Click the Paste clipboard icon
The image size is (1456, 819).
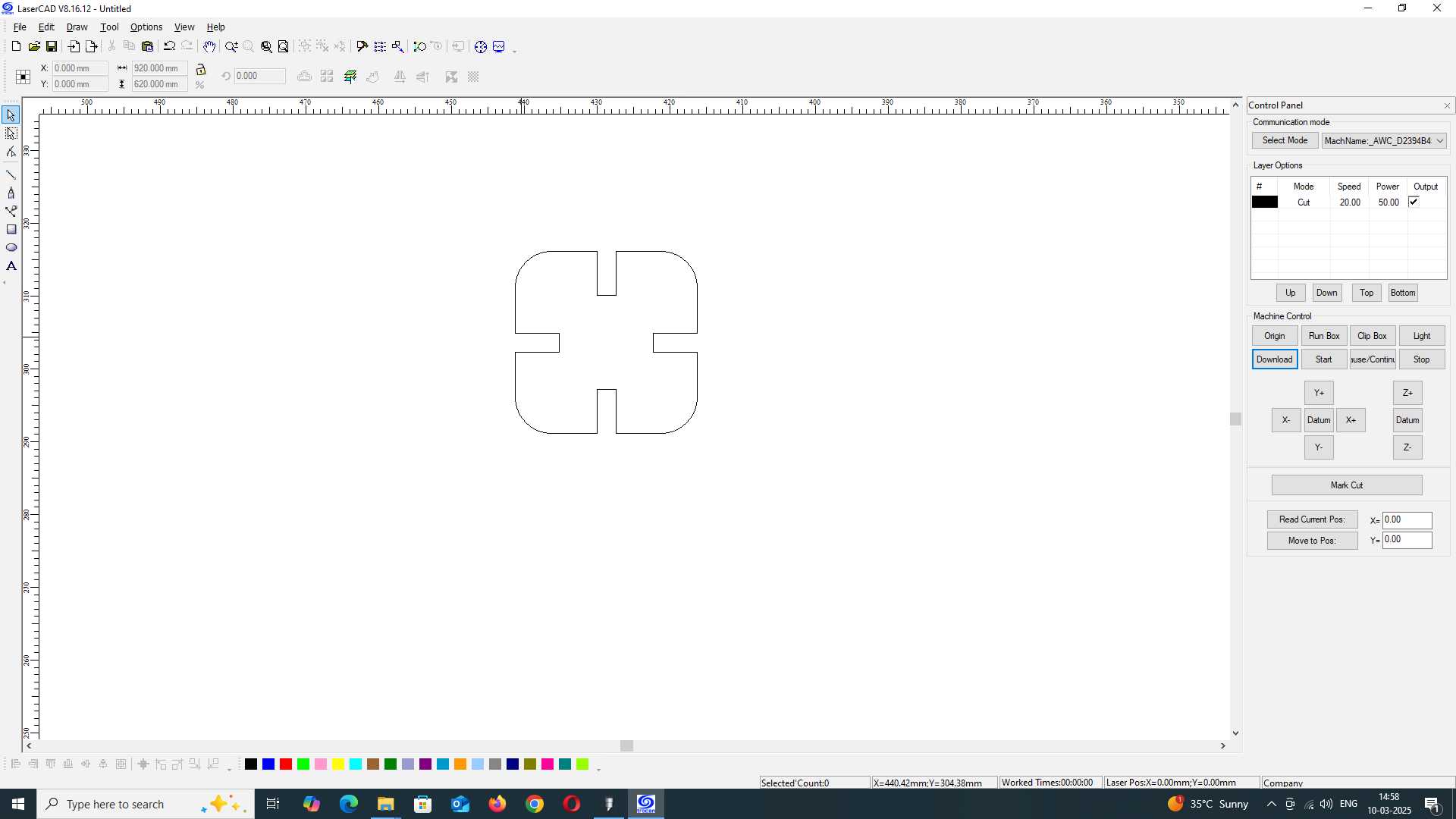point(148,46)
